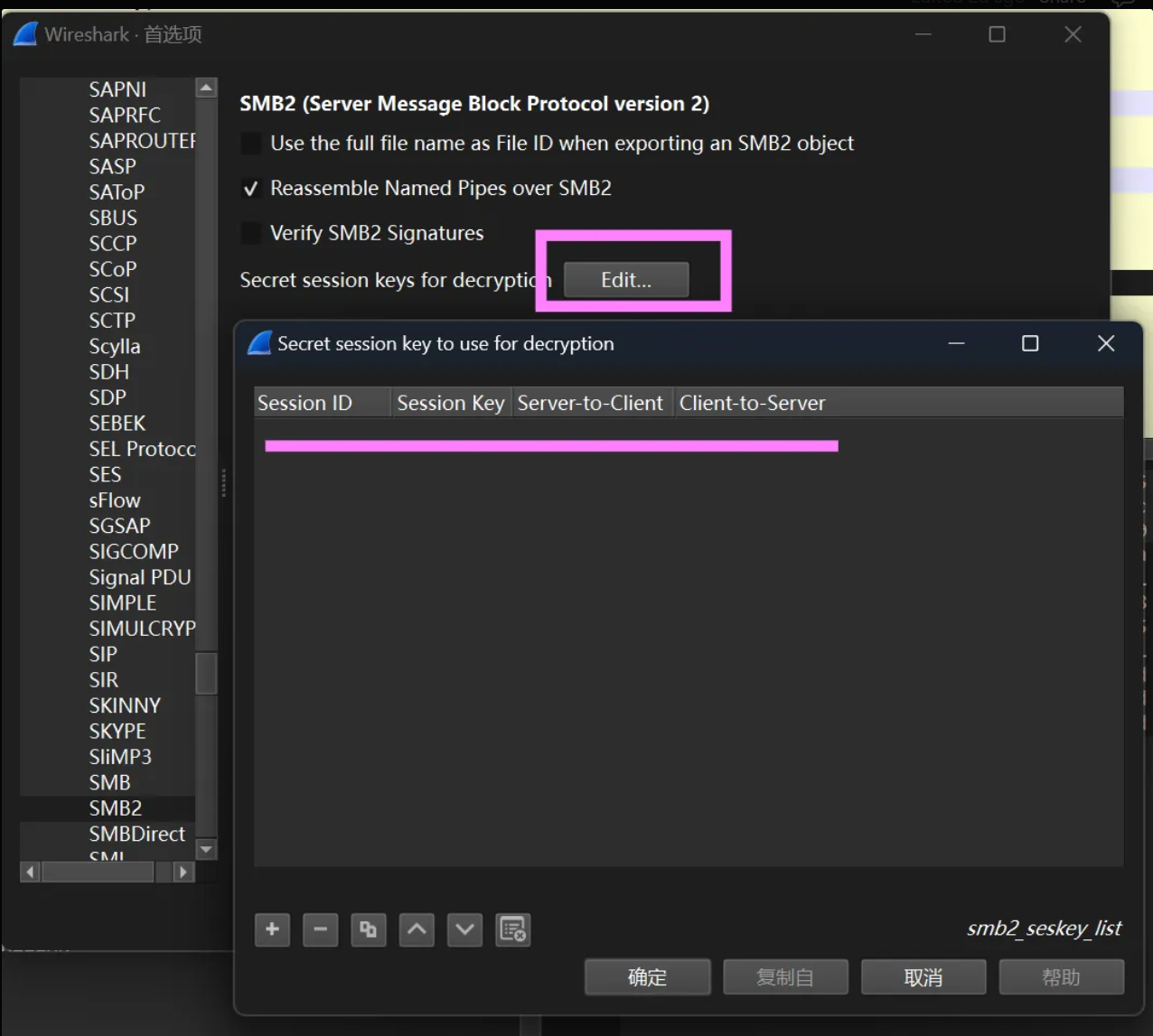Confirm with the 确定 button
This screenshot has width=1153, height=1036.
coord(647,977)
